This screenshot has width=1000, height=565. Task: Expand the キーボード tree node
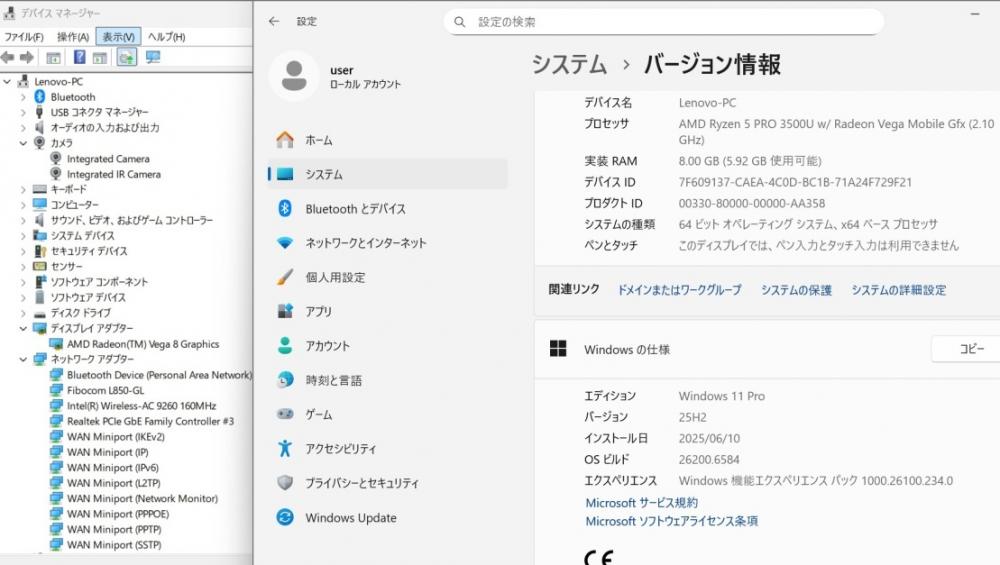pos(23,189)
